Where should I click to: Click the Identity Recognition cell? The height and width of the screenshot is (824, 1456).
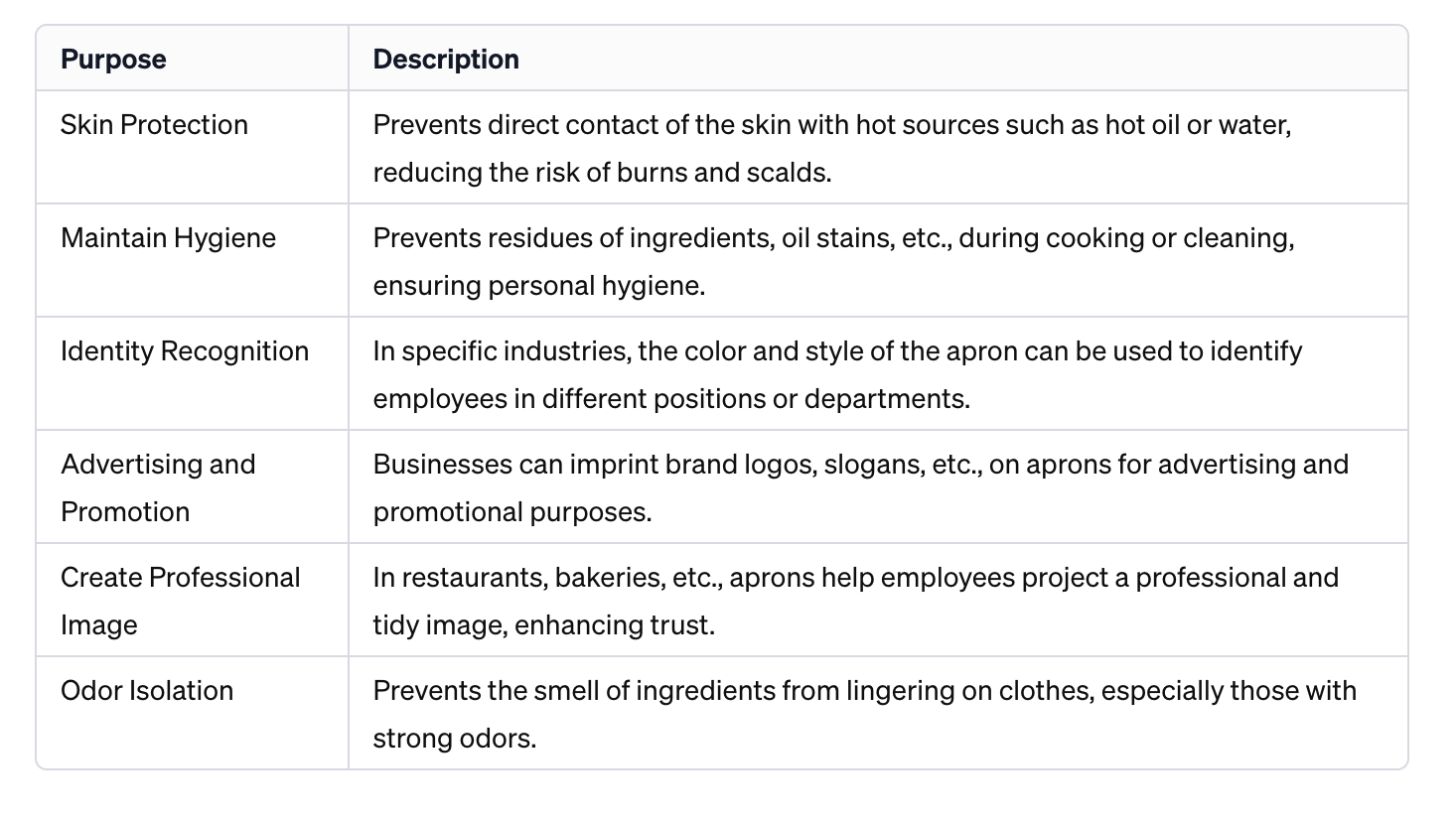coord(185,351)
